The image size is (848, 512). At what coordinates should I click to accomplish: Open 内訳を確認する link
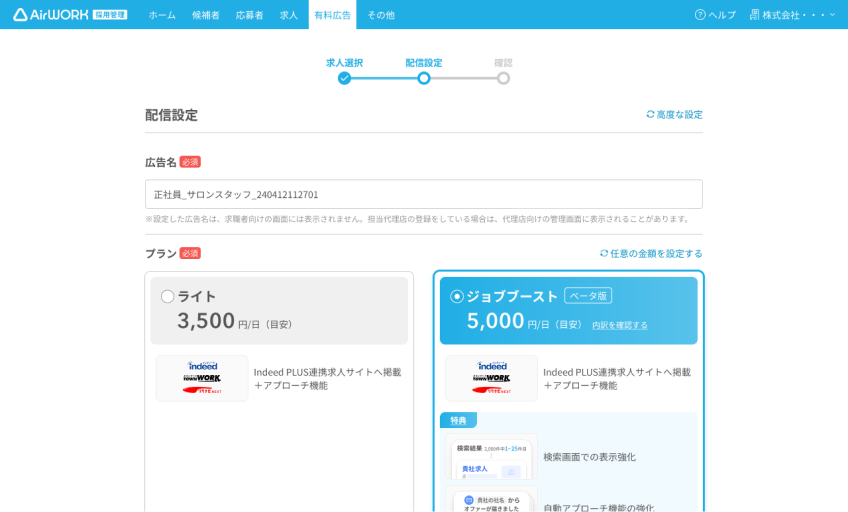(x=620, y=325)
